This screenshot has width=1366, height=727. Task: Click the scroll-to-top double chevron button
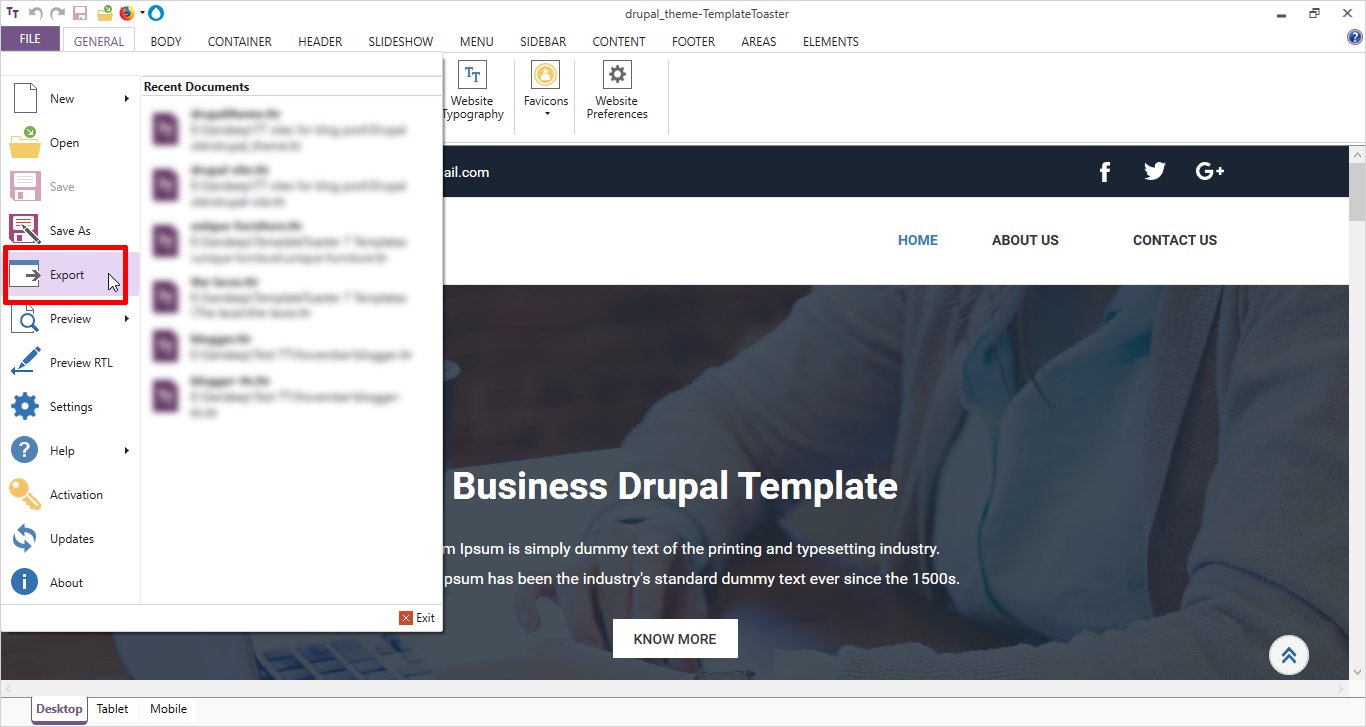[x=1289, y=655]
